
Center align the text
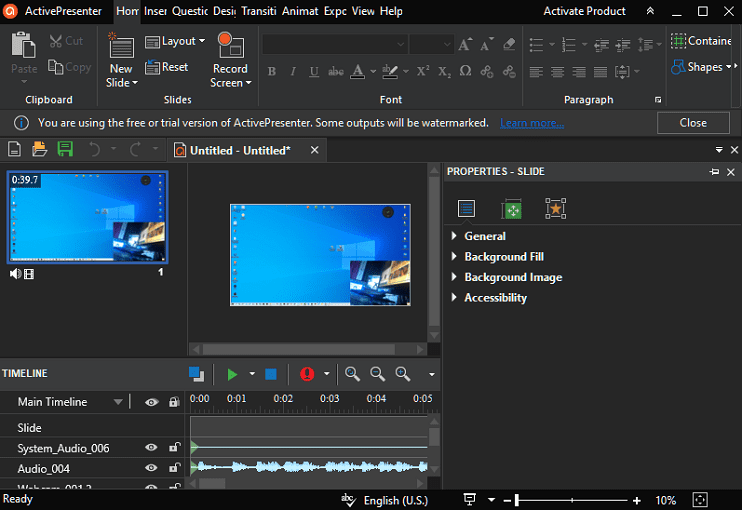pyautogui.click(x=557, y=72)
